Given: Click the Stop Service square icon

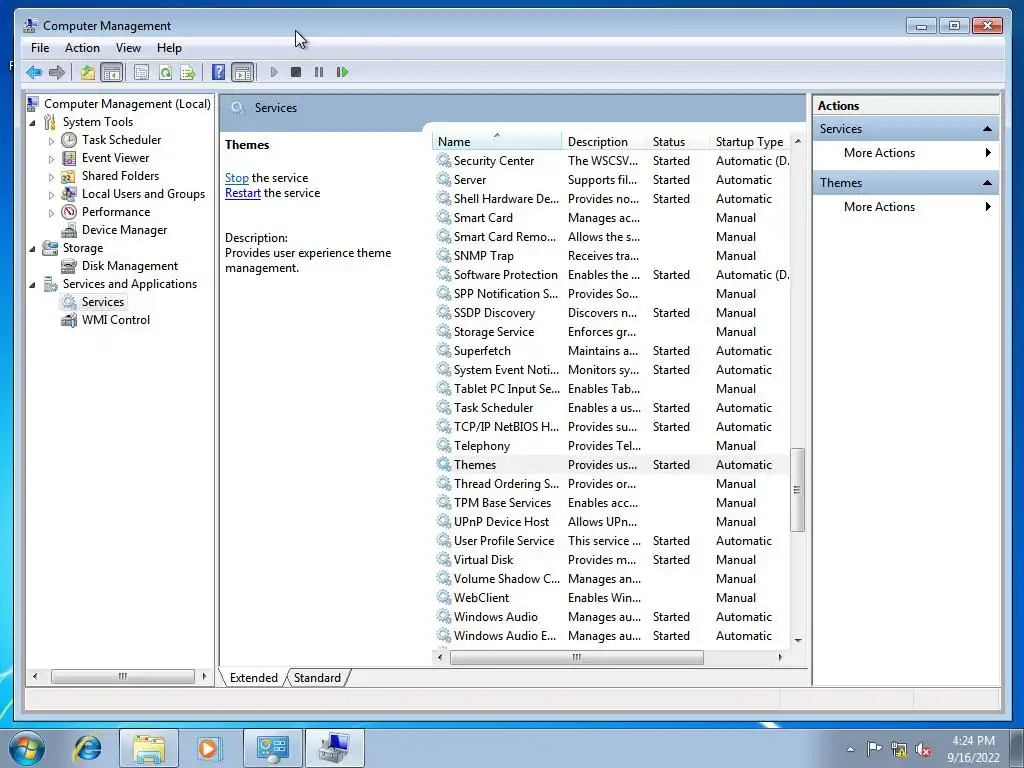Looking at the screenshot, I should pos(296,72).
